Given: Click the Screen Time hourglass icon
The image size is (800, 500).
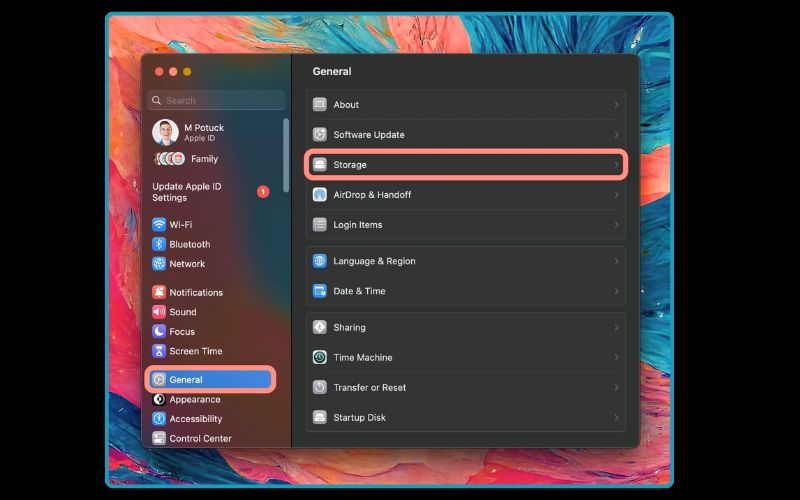Looking at the screenshot, I should [159, 351].
